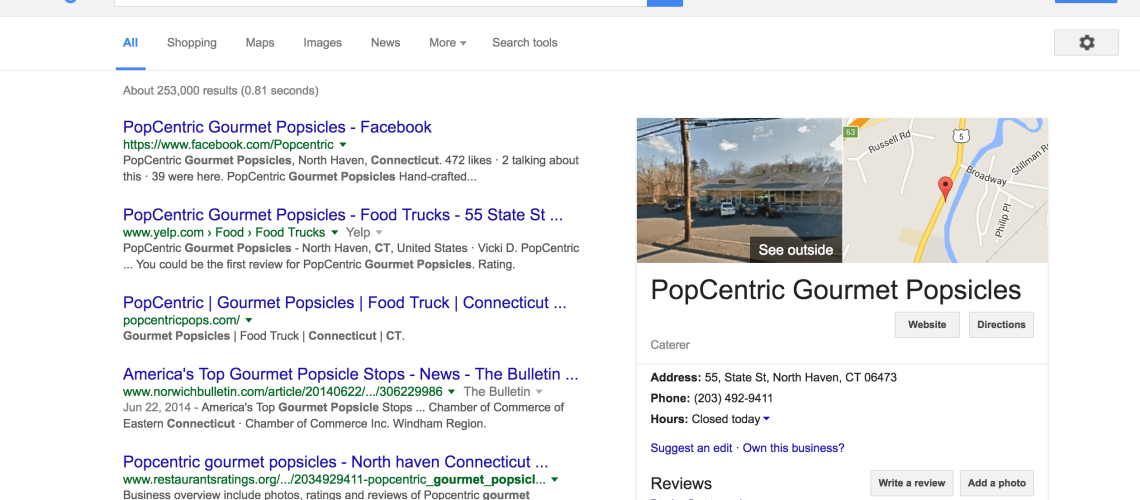Expand the popcentricpops.com URL dropdown arrow
1140x500 pixels.
[248, 320]
